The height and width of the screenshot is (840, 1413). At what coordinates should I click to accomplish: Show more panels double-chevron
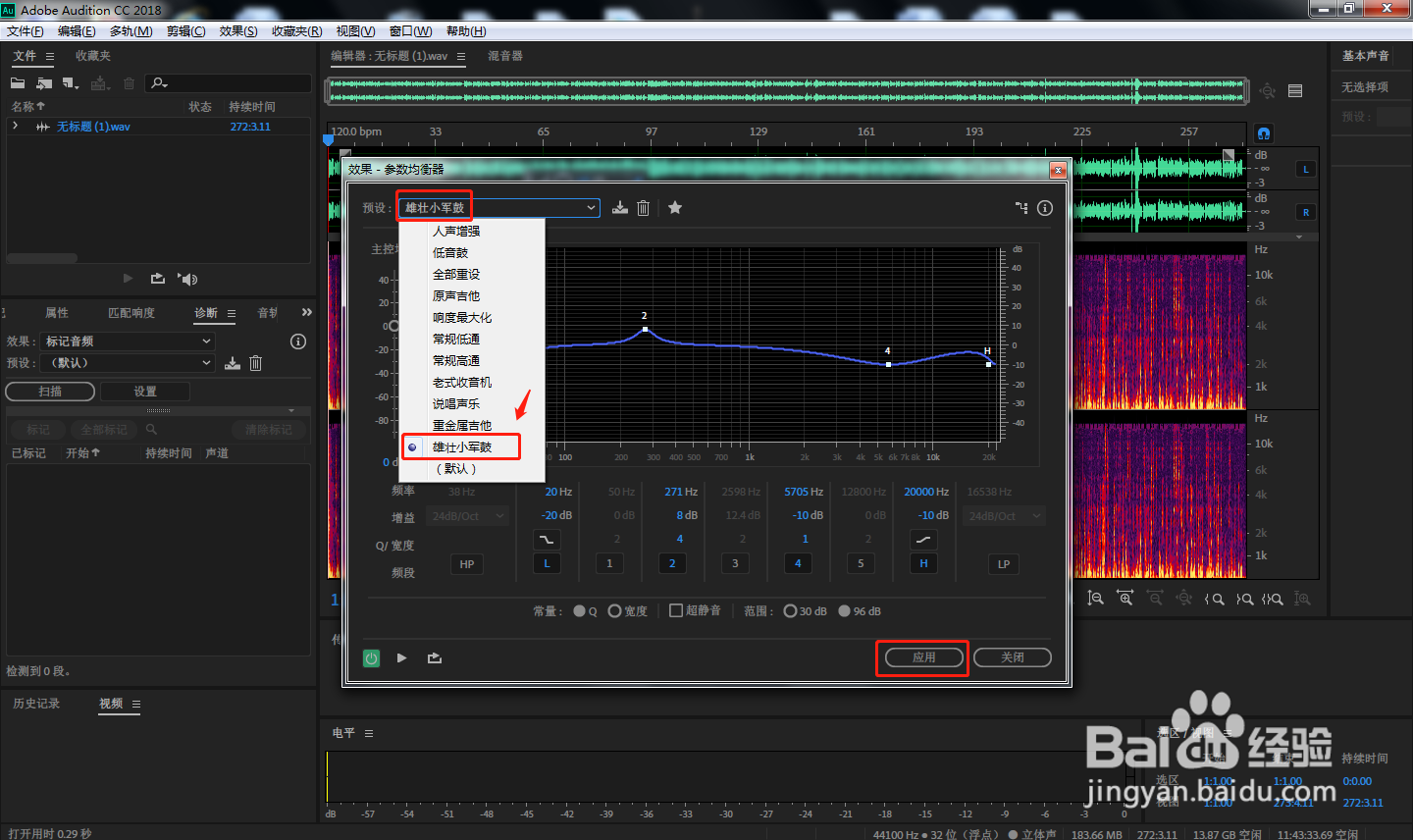coord(307,312)
